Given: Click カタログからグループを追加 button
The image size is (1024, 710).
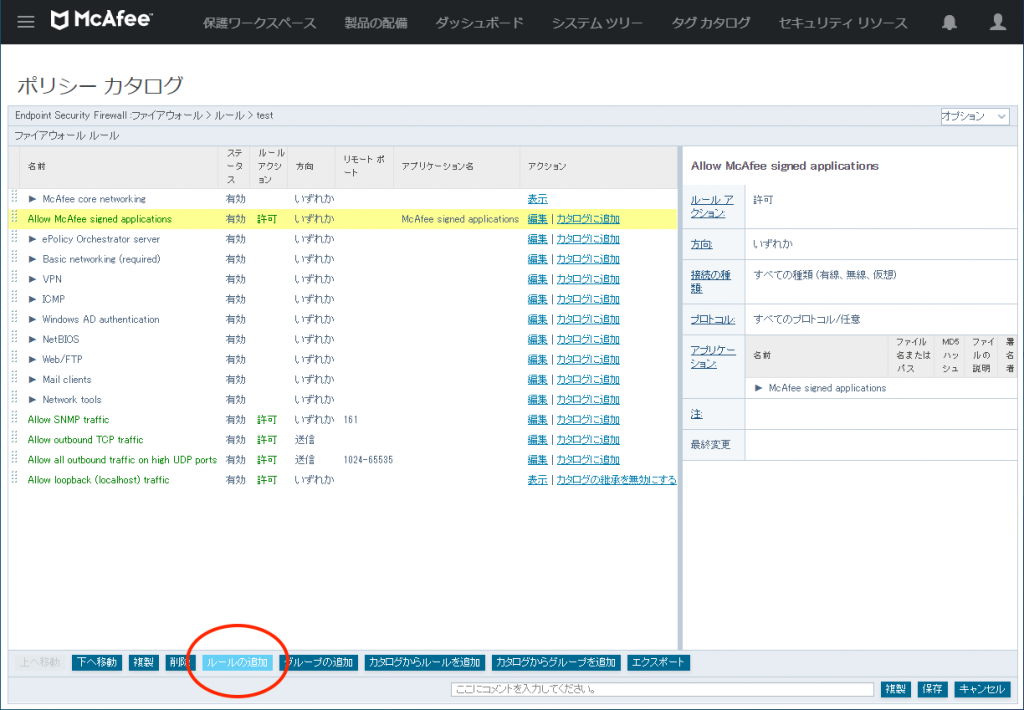Looking at the screenshot, I should point(556,662).
